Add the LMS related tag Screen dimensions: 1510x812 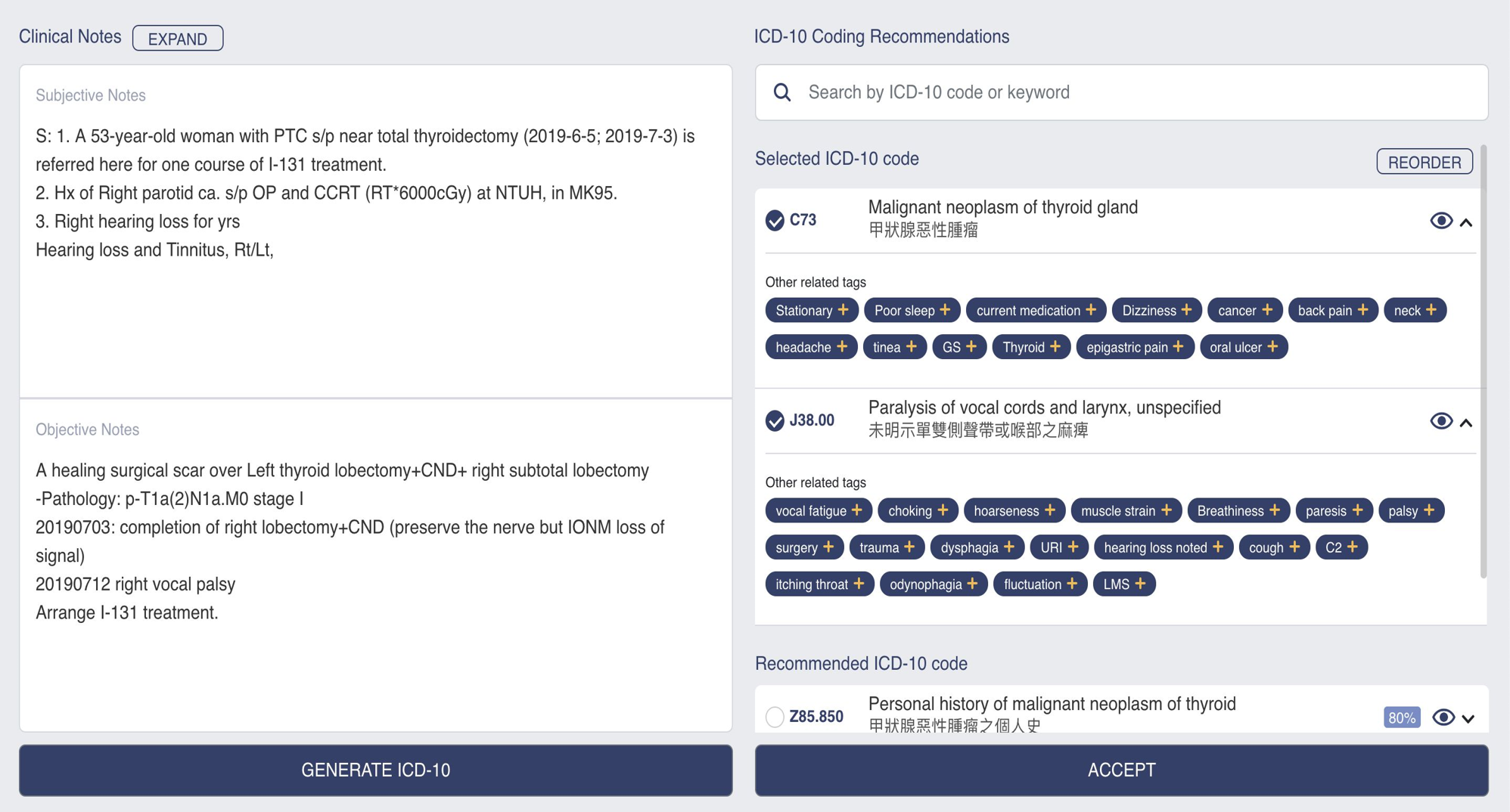pos(1124,584)
